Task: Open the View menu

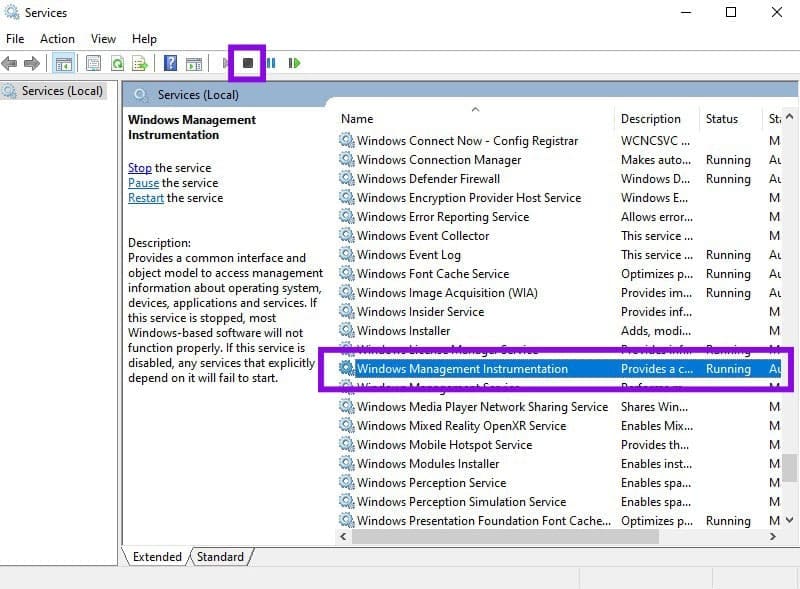Action: click(103, 39)
